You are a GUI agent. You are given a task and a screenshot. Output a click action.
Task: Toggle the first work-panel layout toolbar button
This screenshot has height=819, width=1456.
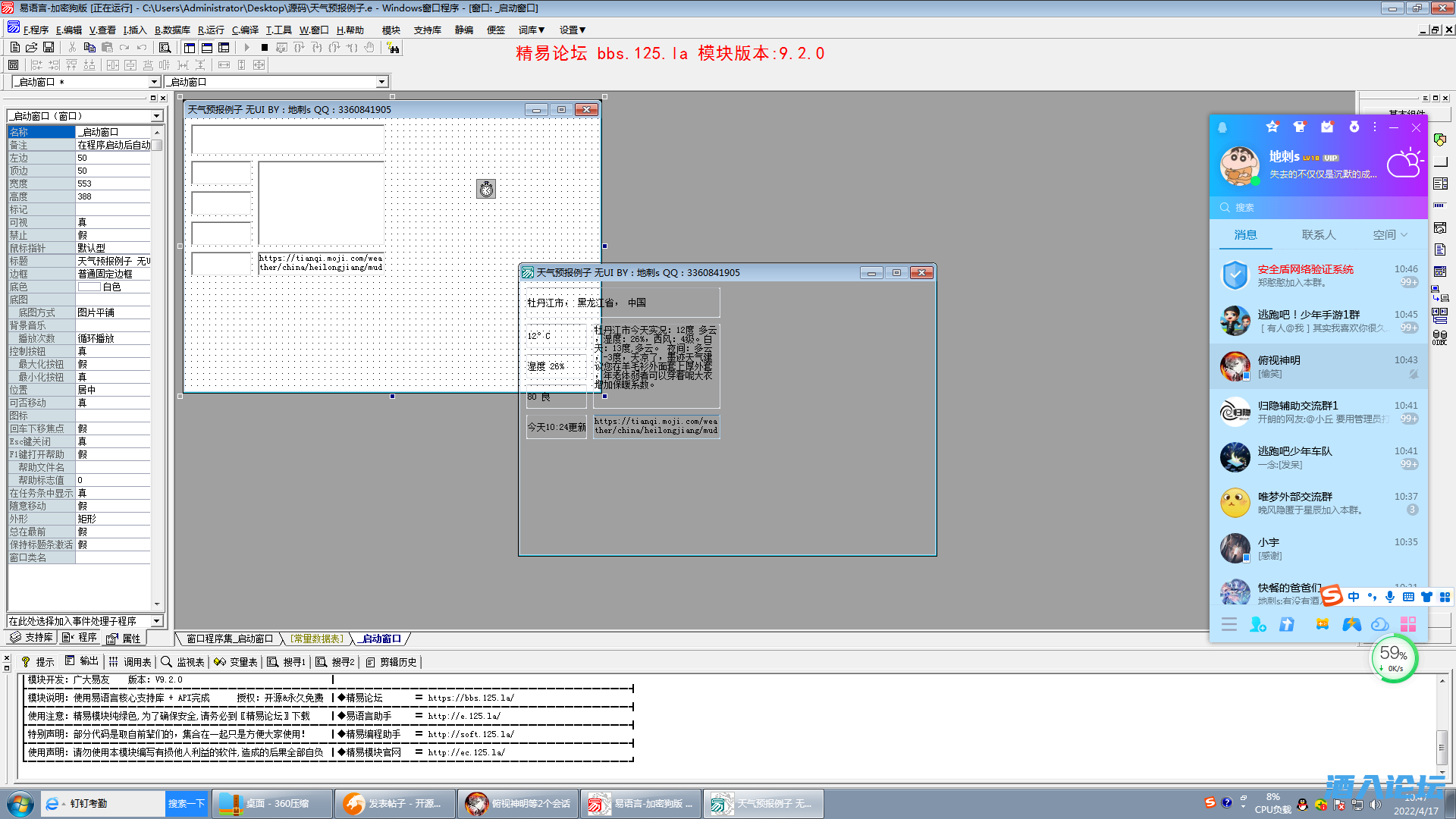click(190, 48)
